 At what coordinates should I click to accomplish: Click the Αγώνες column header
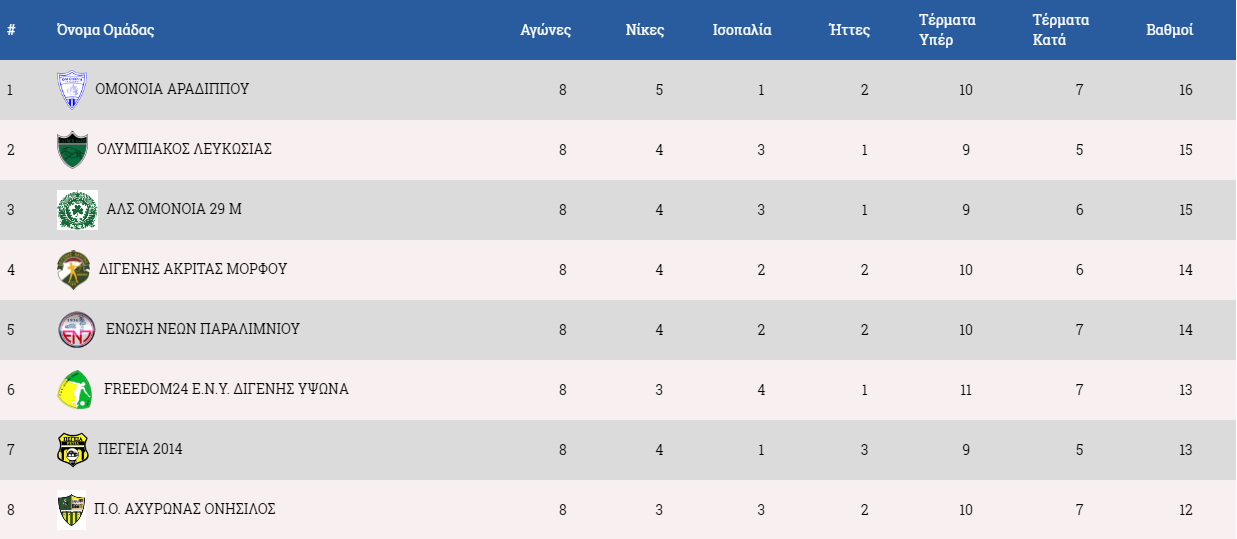[546, 30]
